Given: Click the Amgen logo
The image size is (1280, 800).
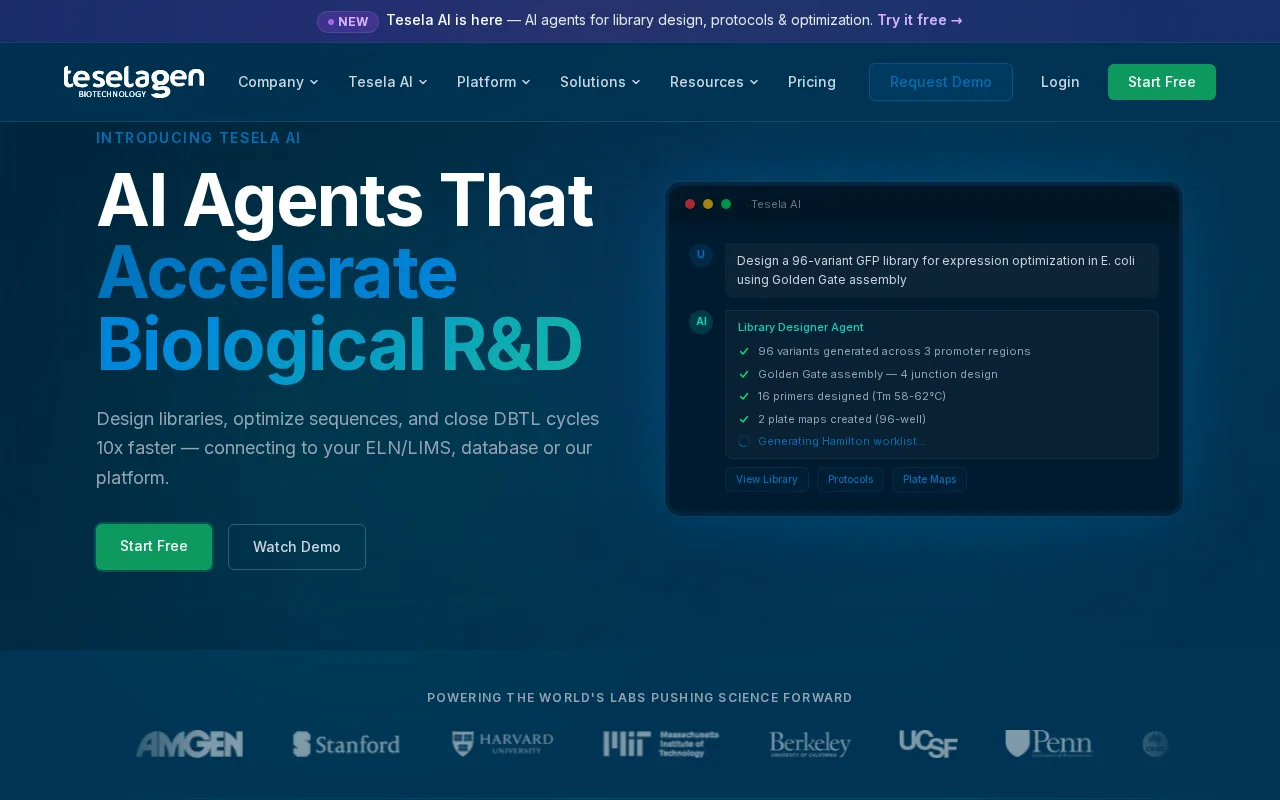Looking at the screenshot, I should click(x=190, y=744).
